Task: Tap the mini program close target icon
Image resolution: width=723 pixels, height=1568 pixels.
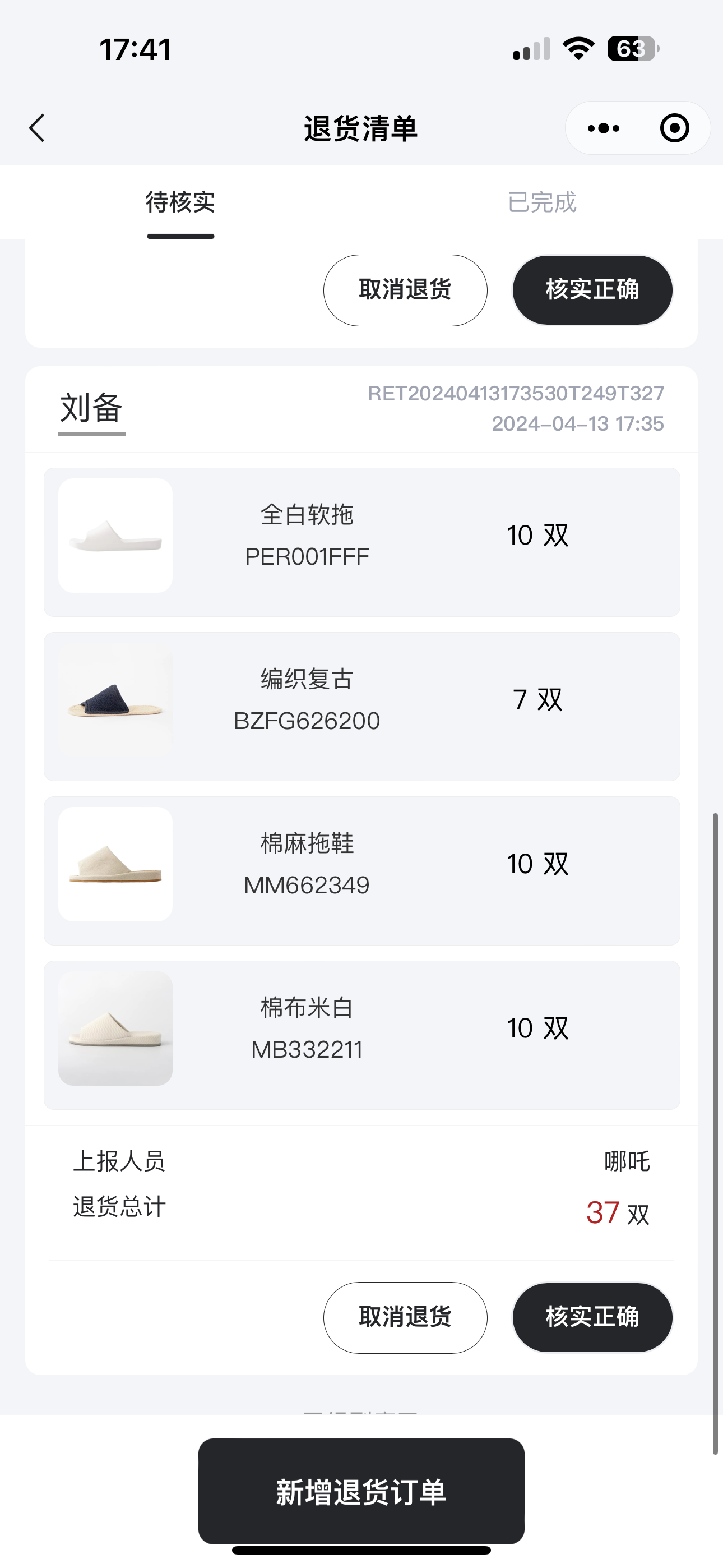Action: 674,128
